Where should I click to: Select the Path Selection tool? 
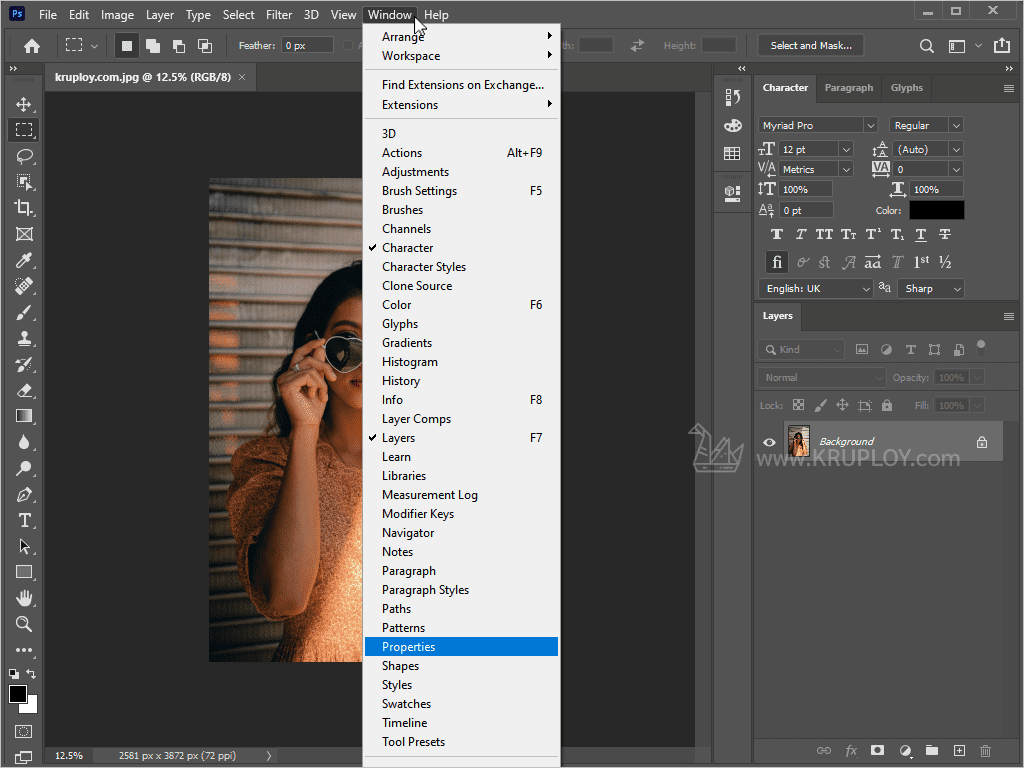coord(24,546)
